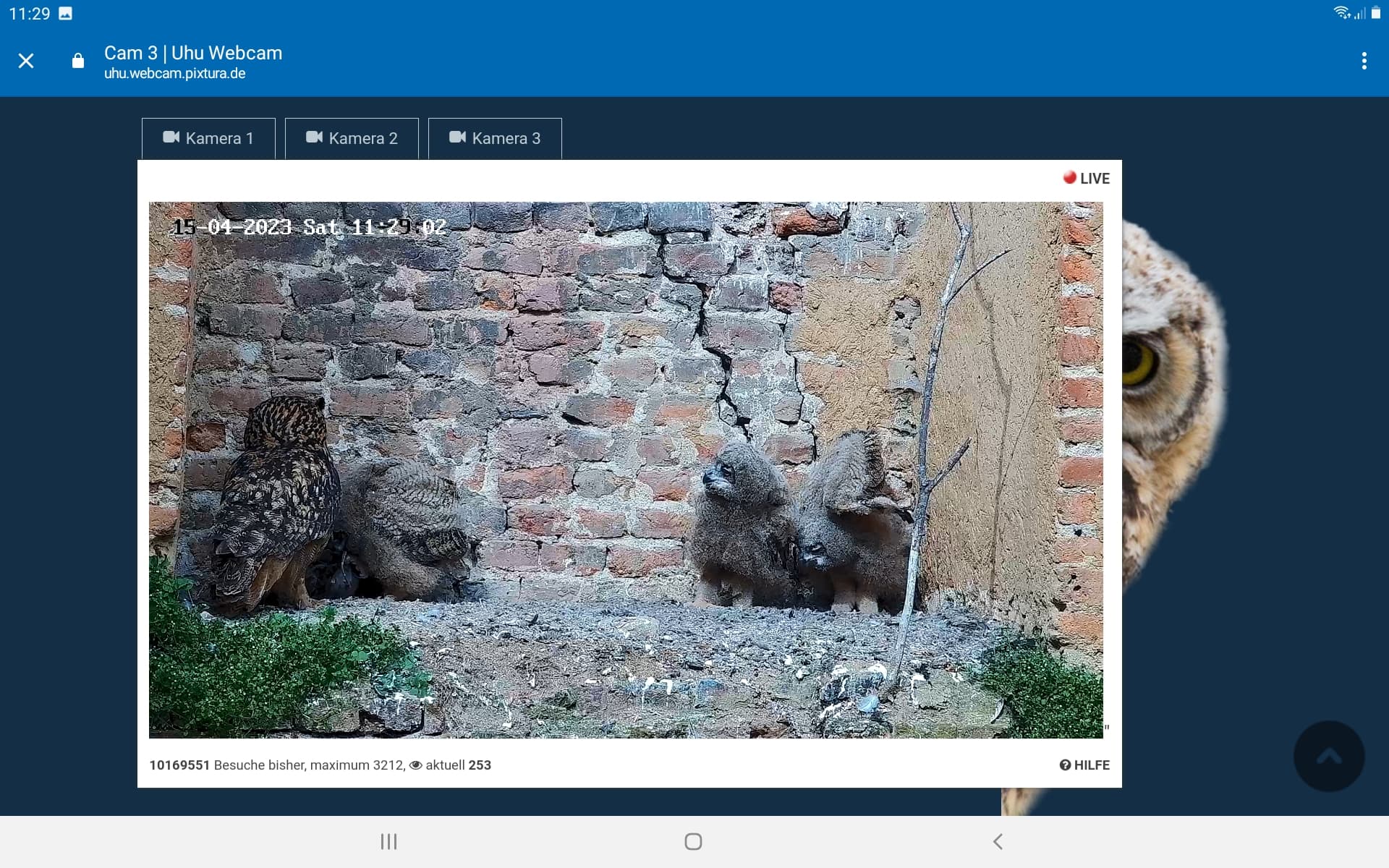
Task: Tap the URL uhu.webcam.pixtura.de
Action: pos(174,73)
